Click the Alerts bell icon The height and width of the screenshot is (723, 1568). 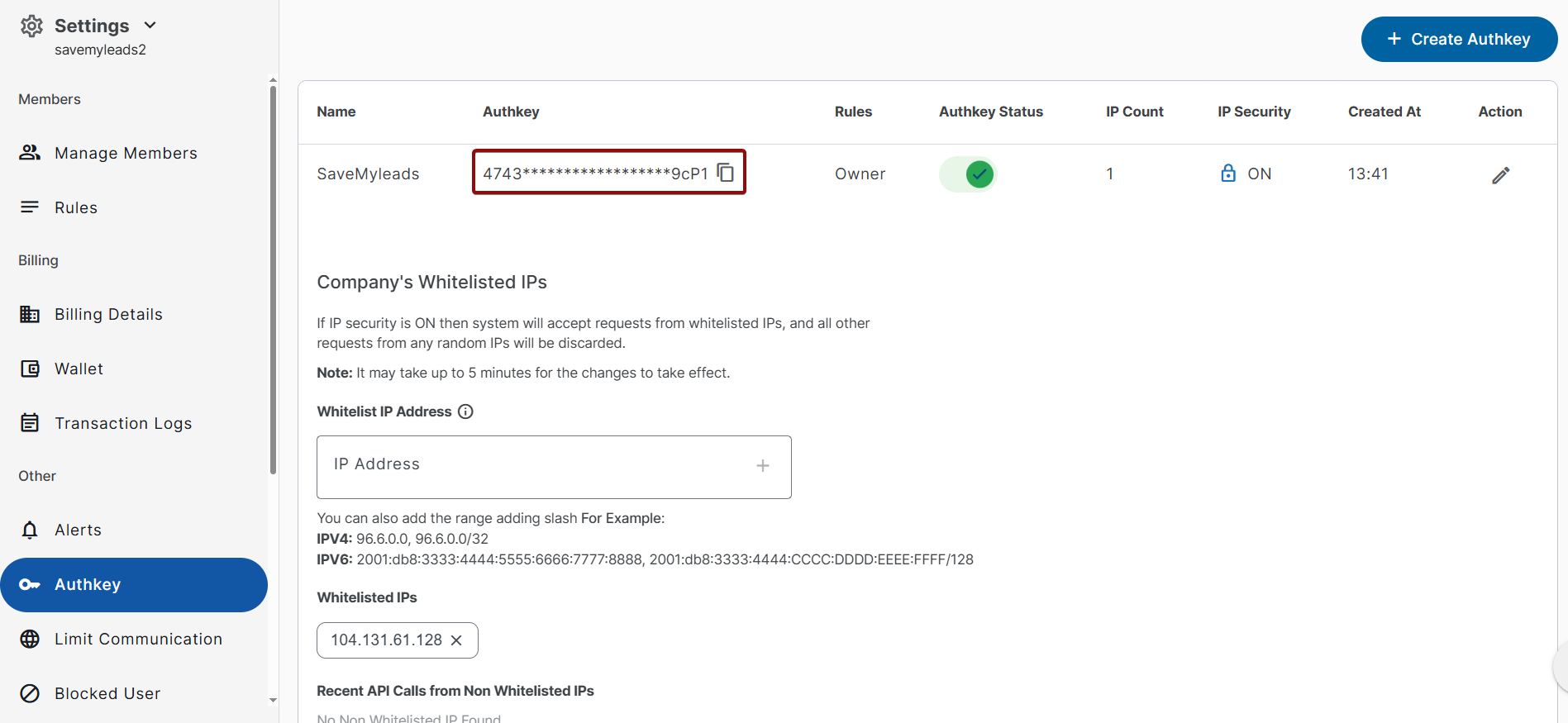point(30,530)
